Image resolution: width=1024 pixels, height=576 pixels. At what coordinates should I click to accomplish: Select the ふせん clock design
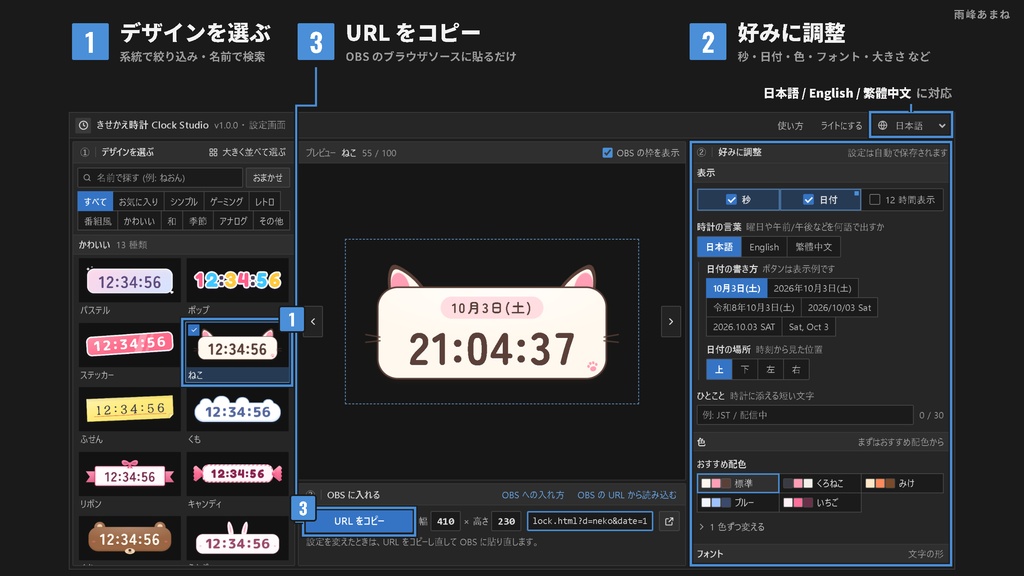tap(129, 416)
